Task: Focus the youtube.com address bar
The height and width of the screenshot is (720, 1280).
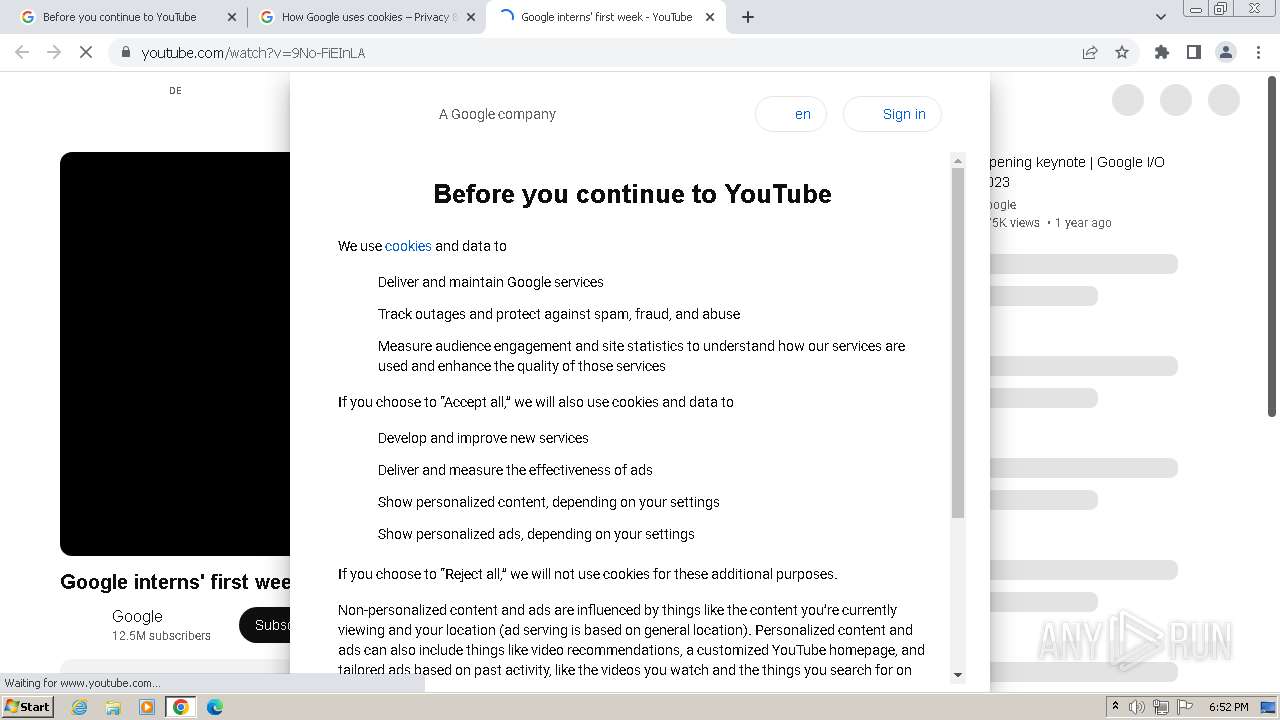Action: 600,53
